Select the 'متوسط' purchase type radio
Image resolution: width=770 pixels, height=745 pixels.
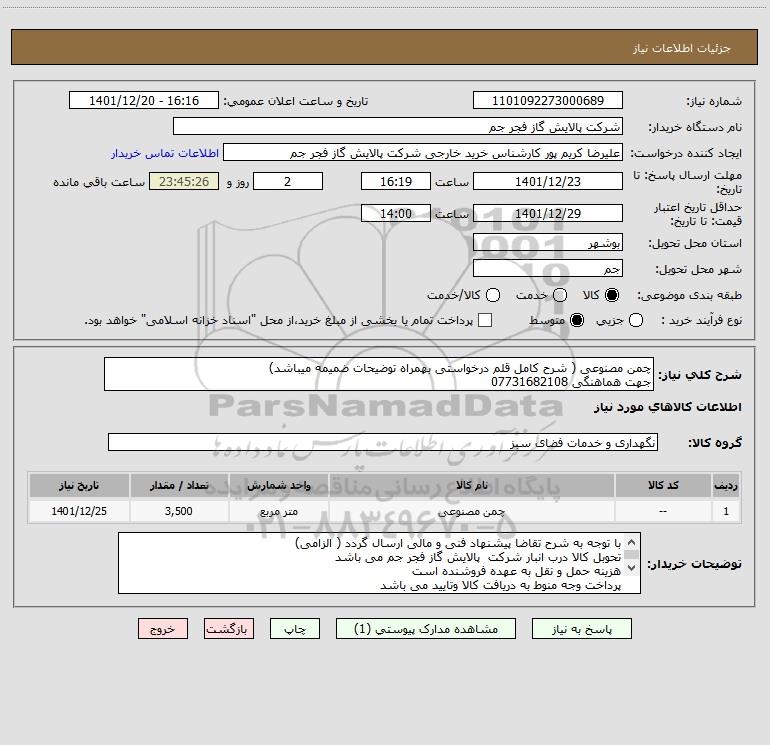577,320
